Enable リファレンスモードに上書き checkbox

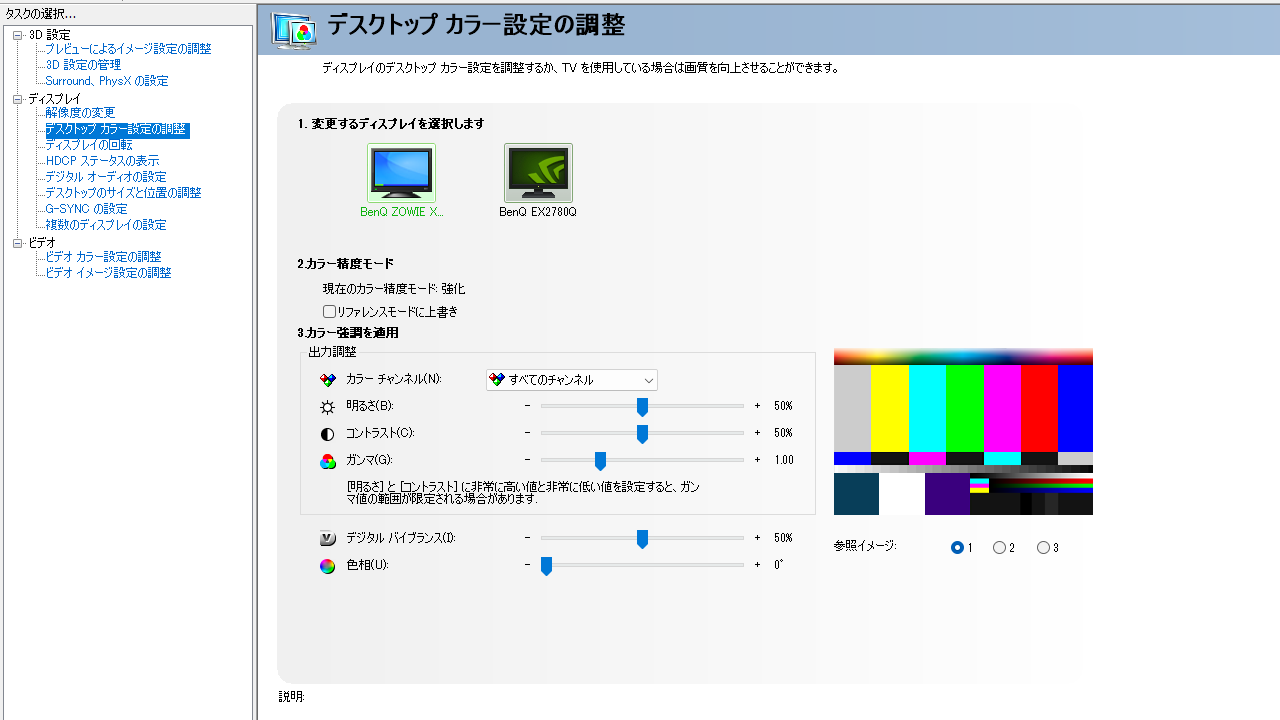[329, 312]
